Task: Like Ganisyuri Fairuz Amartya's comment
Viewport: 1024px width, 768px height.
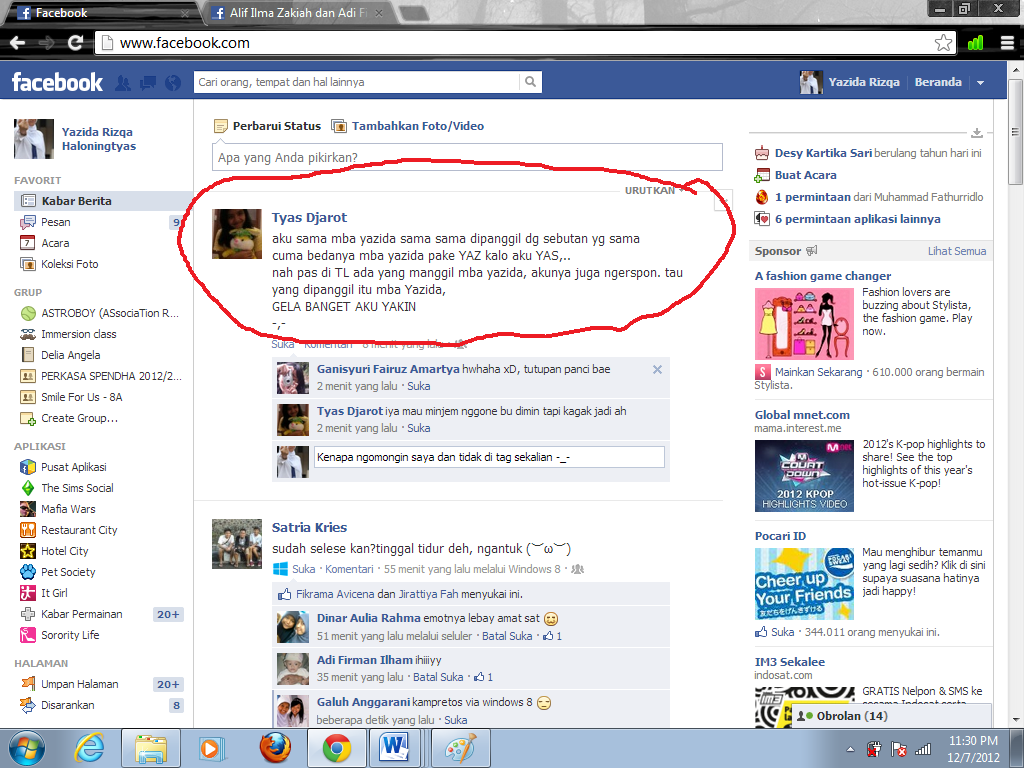Action: coord(419,386)
